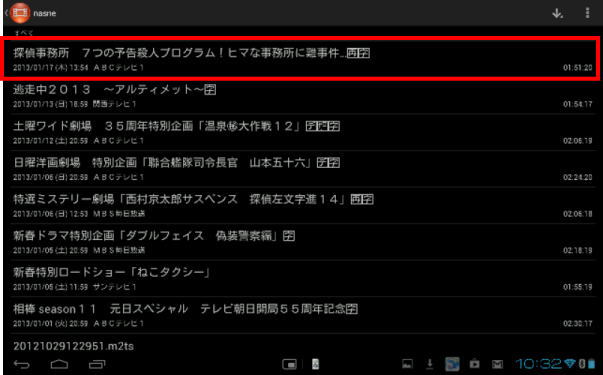Image resolution: width=603 pixels, height=375 pixels.
Task: Tap the nasne app icon to go back
Action: (x=19, y=13)
